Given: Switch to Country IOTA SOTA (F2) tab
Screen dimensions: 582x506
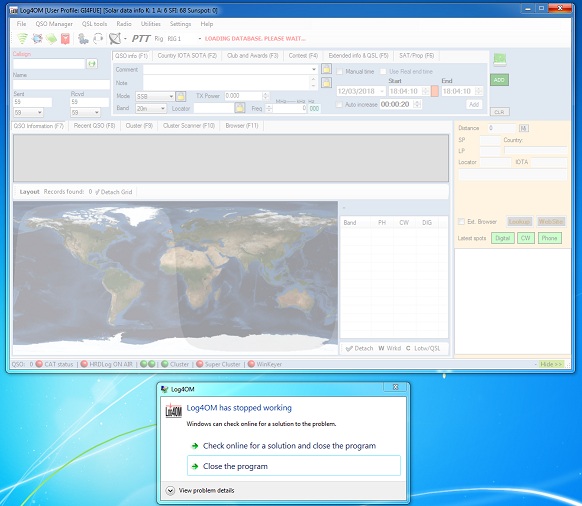Looking at the screenshot, I should pyautogui.click(x=187, y=56).
